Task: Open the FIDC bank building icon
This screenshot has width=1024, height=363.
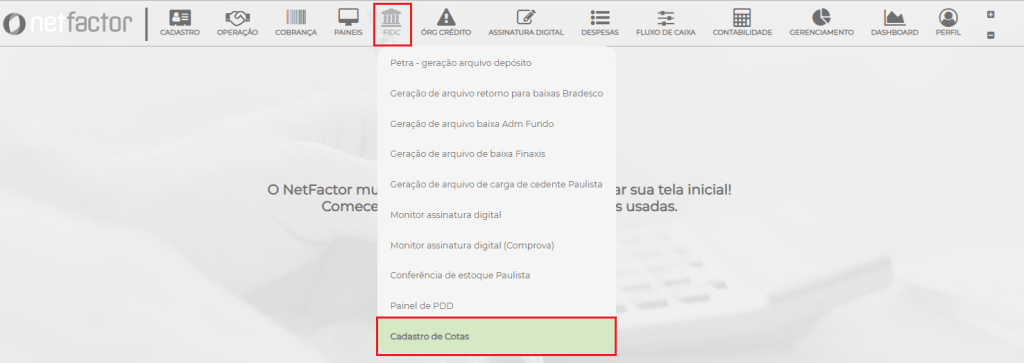Action: [392, 18]
